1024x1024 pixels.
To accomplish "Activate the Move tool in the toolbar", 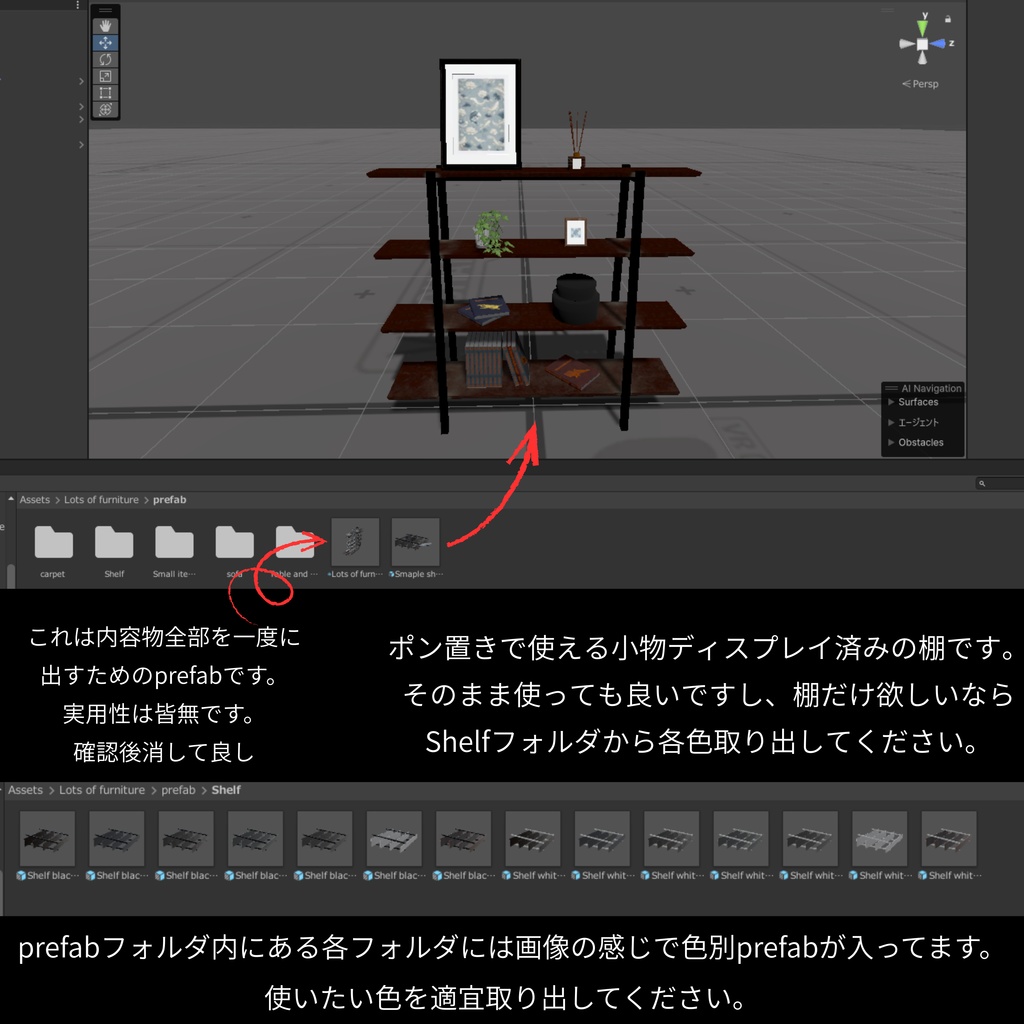I will 105,43.
